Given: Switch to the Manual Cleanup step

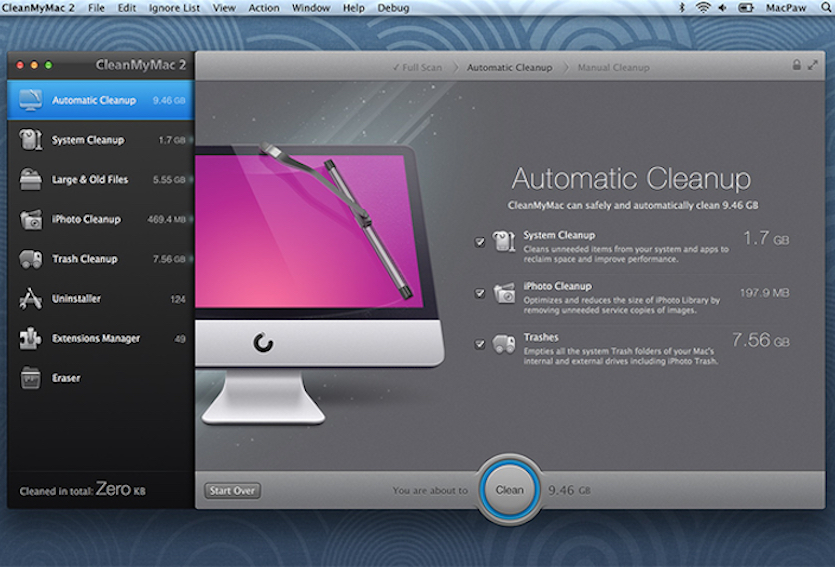Looking at the screenshot, I should (x=613, y=68).
